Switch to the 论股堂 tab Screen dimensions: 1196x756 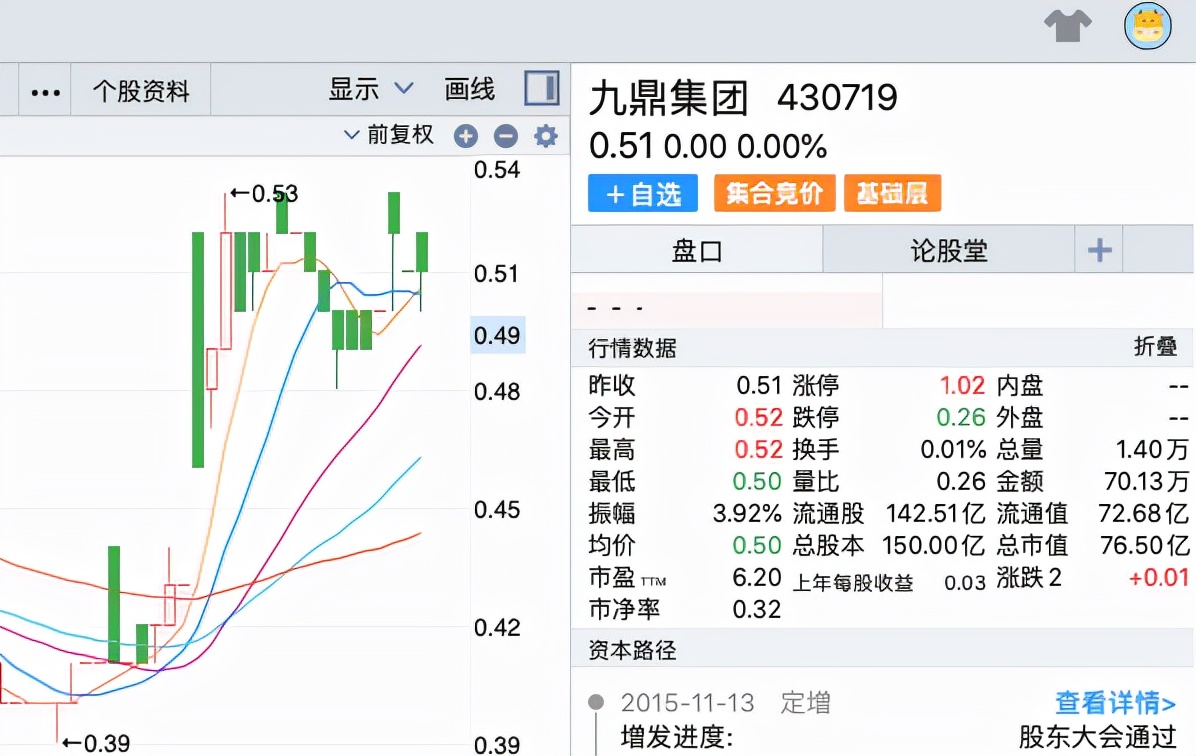click(x=949, y=250)
